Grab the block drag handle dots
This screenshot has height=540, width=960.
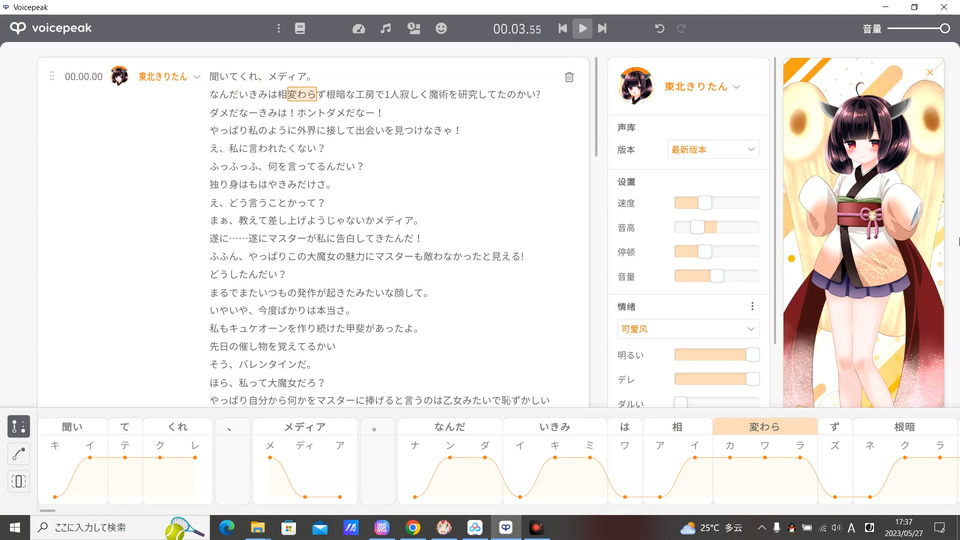[x=52, y=76]
